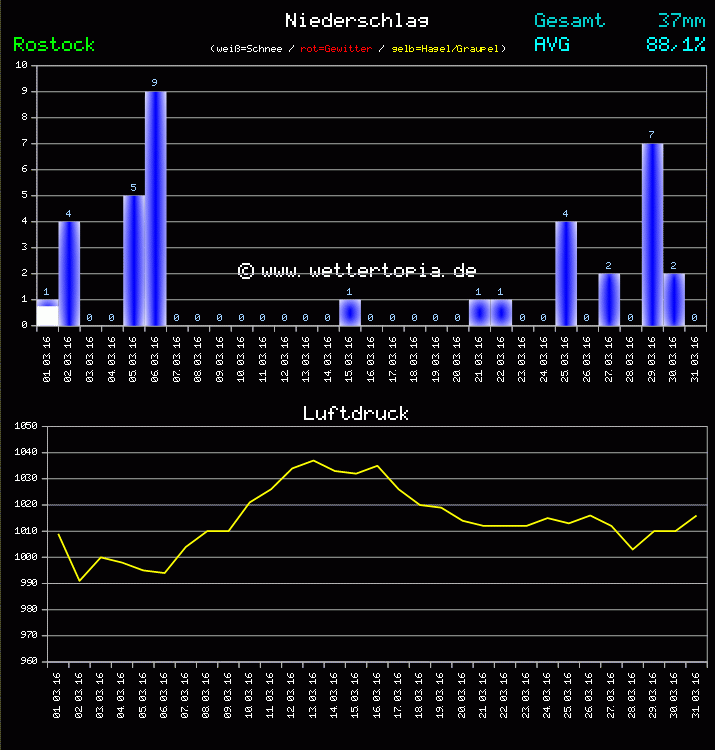Click the white snow bar segment
The width and height of the screenshot is (715, 750).
pos(47,316)
